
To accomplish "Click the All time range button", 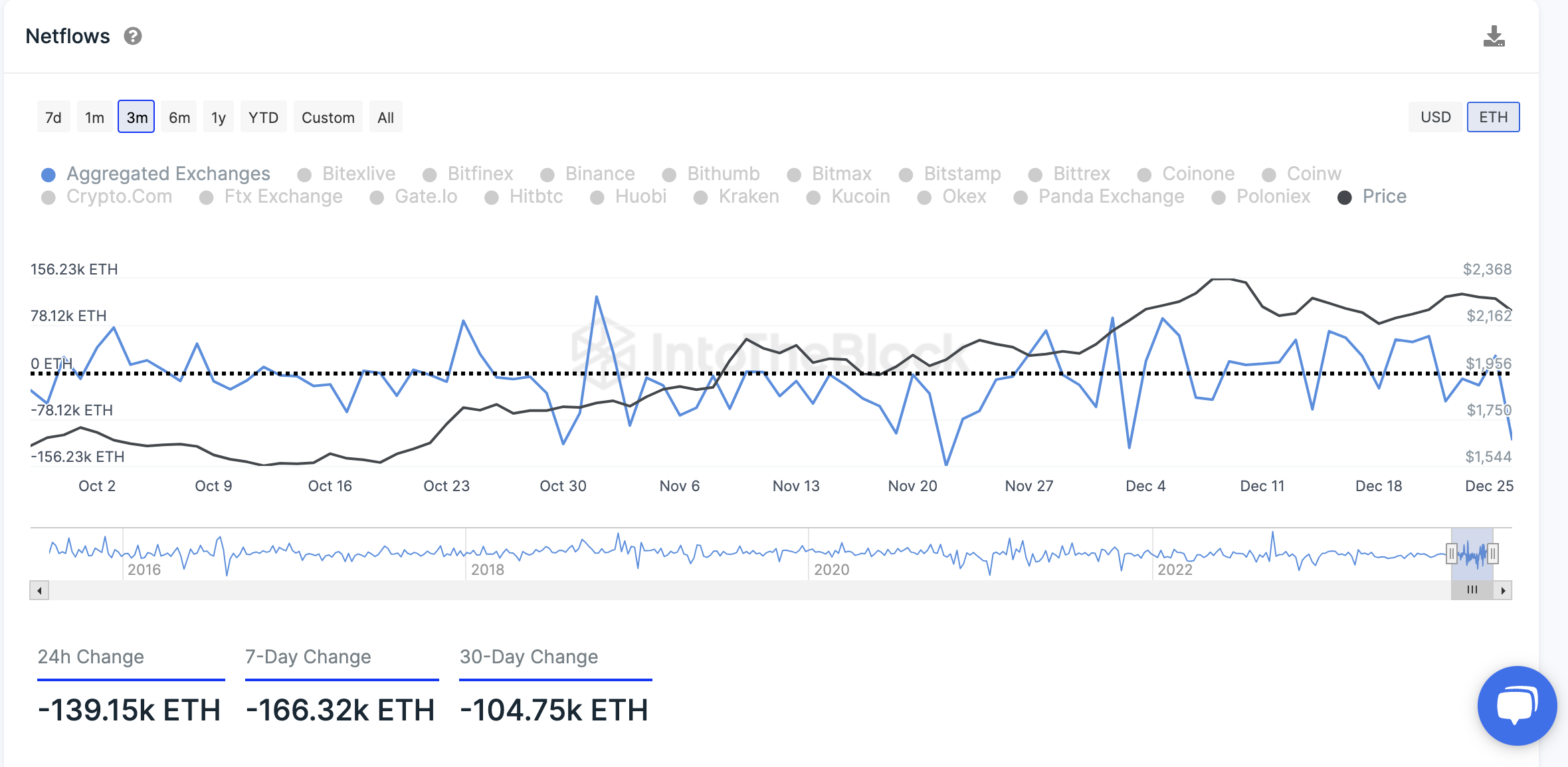I will 385,118.
